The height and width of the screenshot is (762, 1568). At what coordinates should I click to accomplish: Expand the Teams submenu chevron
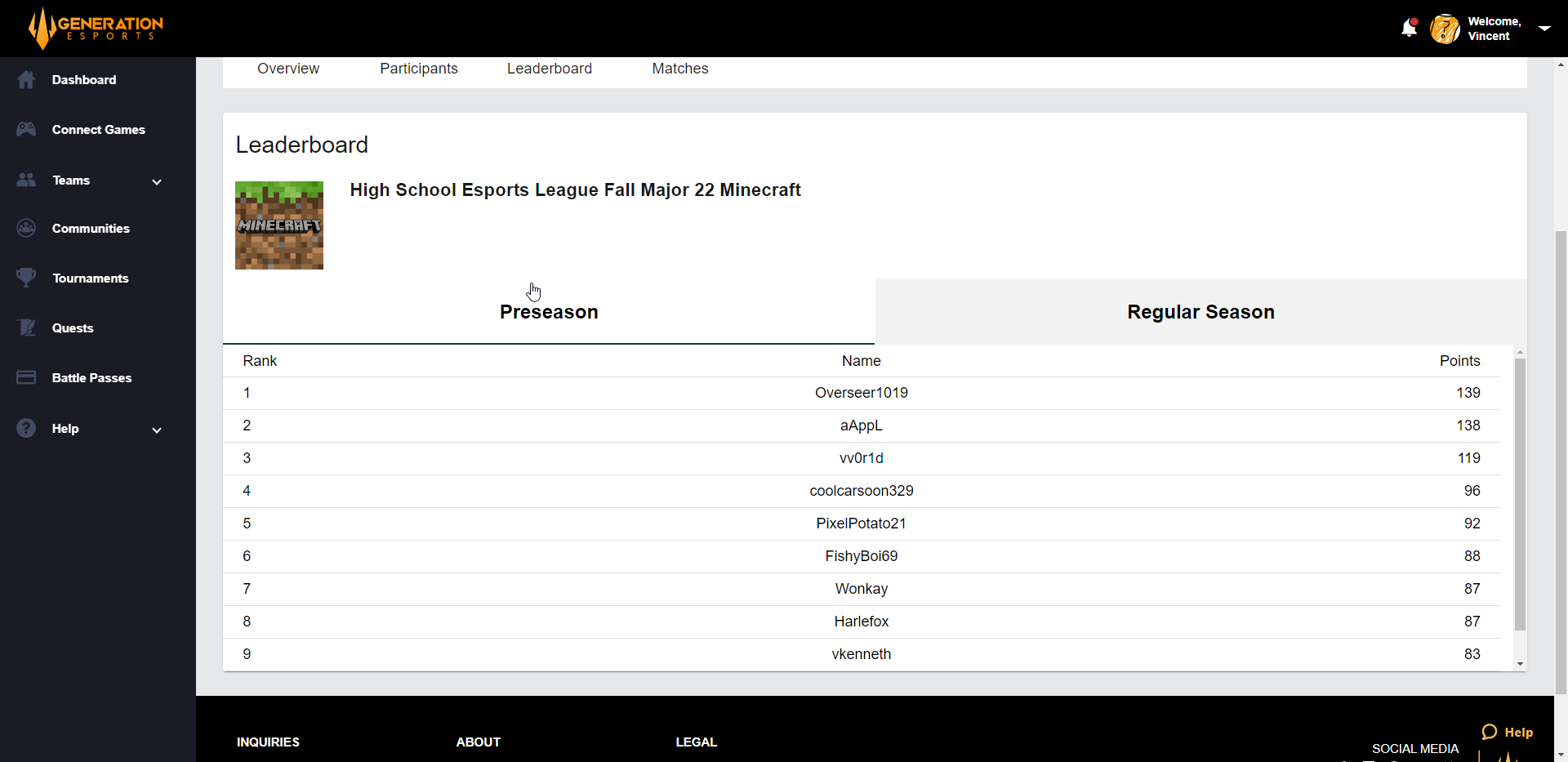coord(157,181)
